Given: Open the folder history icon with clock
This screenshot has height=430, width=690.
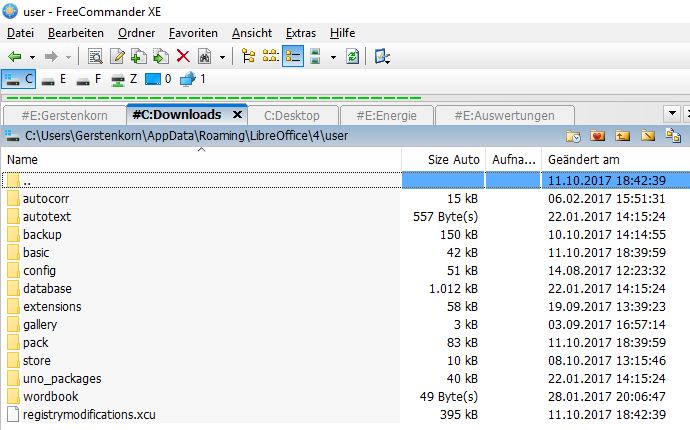Looking at the screenshot, I should [573, 136].
